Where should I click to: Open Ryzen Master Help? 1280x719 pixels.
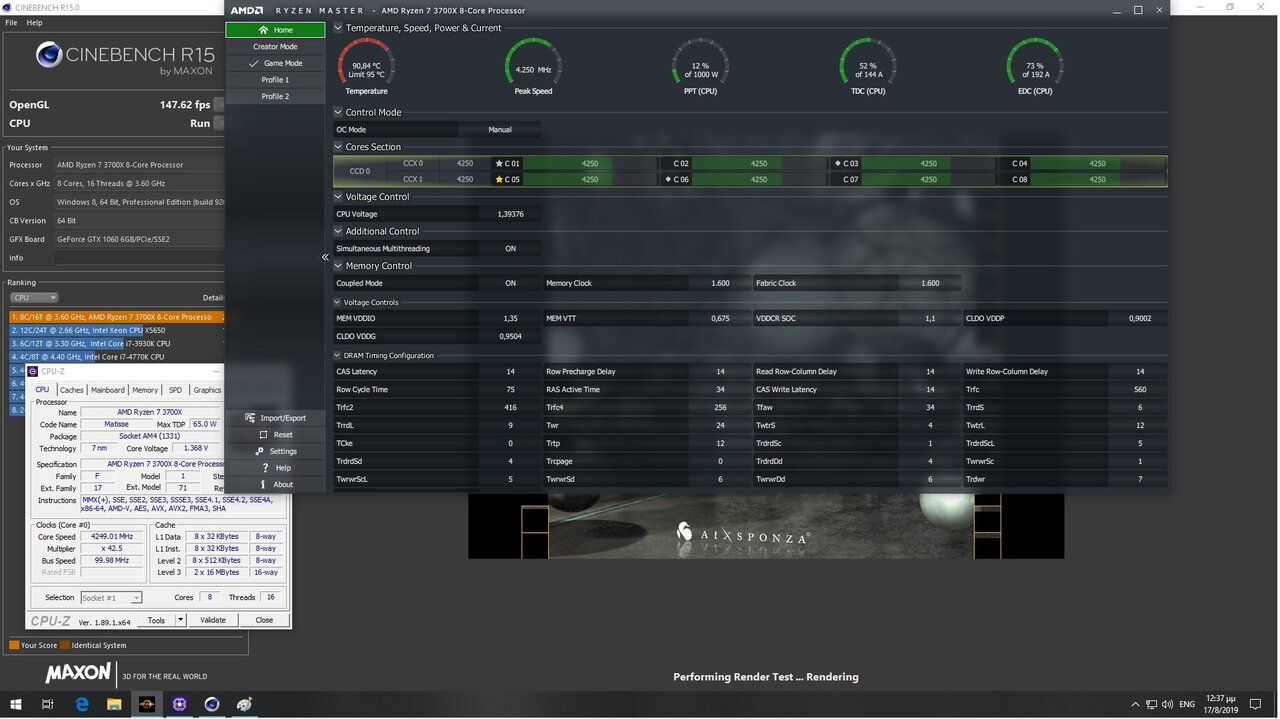tap(275, 468)
